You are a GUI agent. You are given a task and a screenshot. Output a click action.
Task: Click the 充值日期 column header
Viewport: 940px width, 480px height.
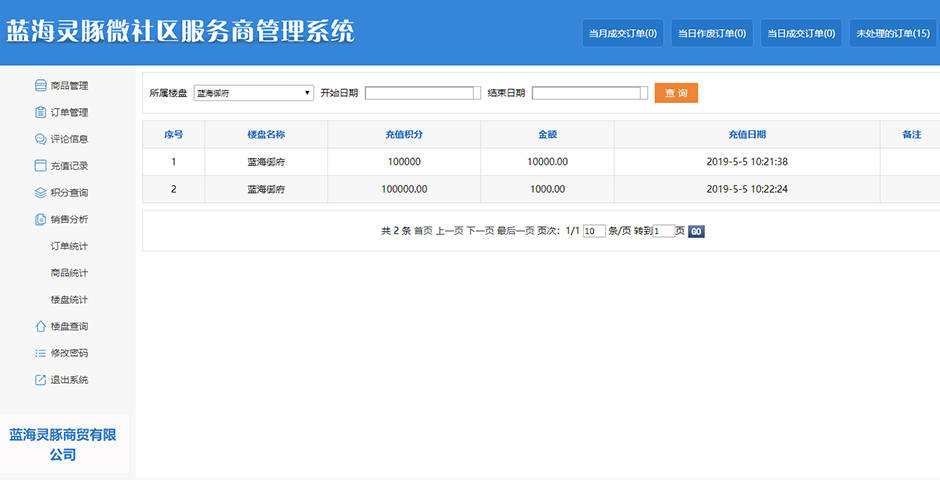coord(747,134)
